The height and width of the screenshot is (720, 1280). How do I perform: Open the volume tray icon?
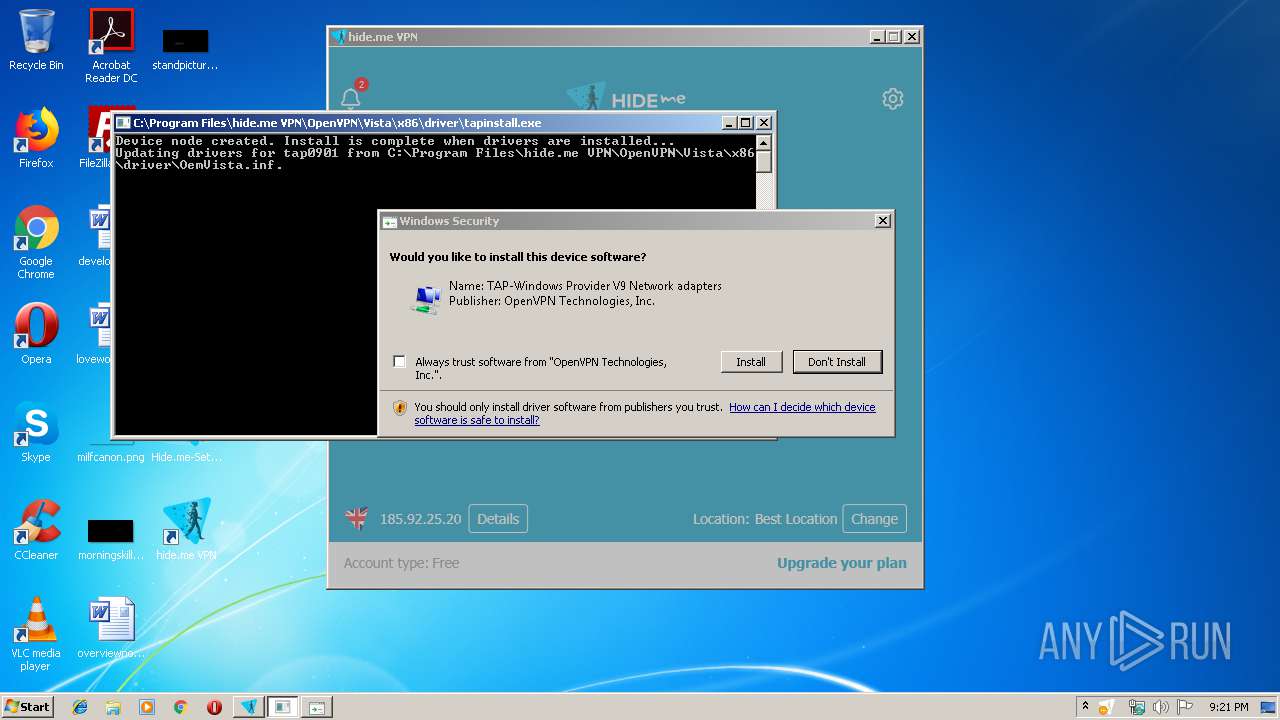point(1161,707)
